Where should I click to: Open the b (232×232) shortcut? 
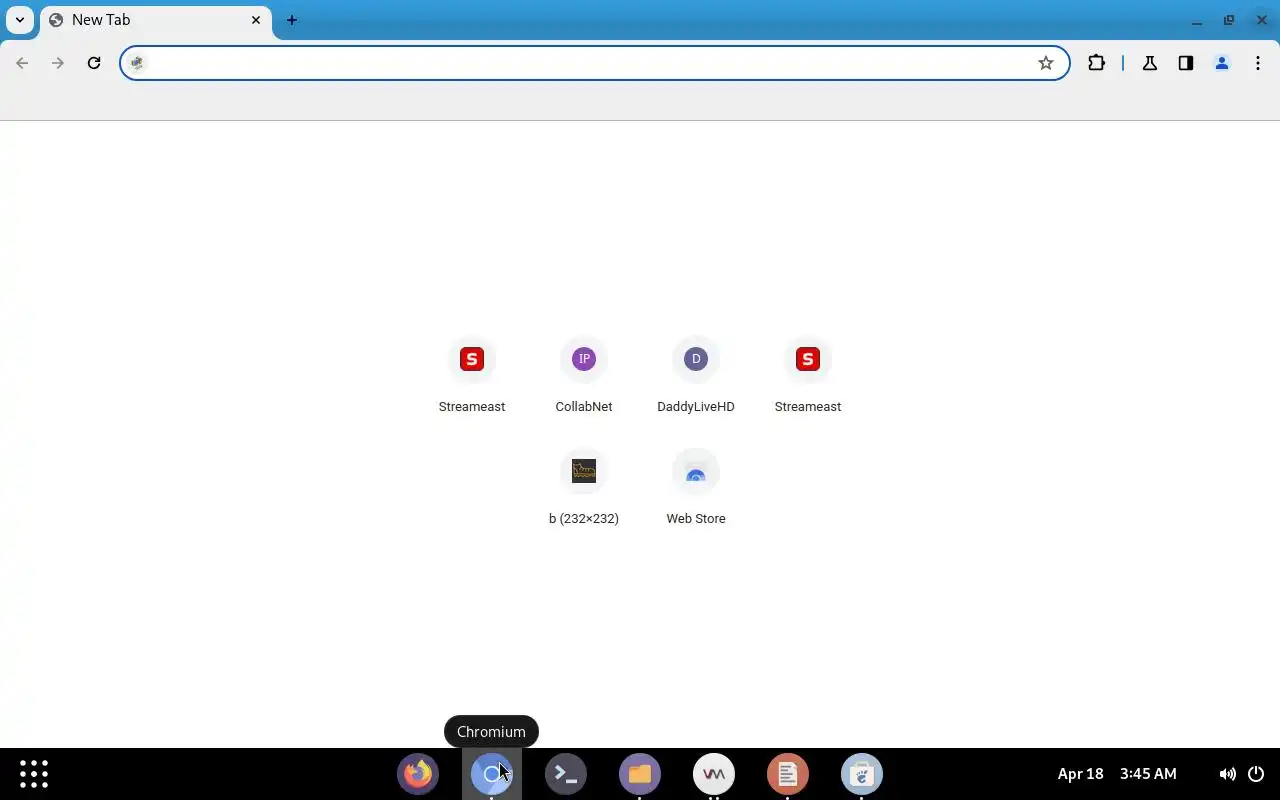pos(584,488)
